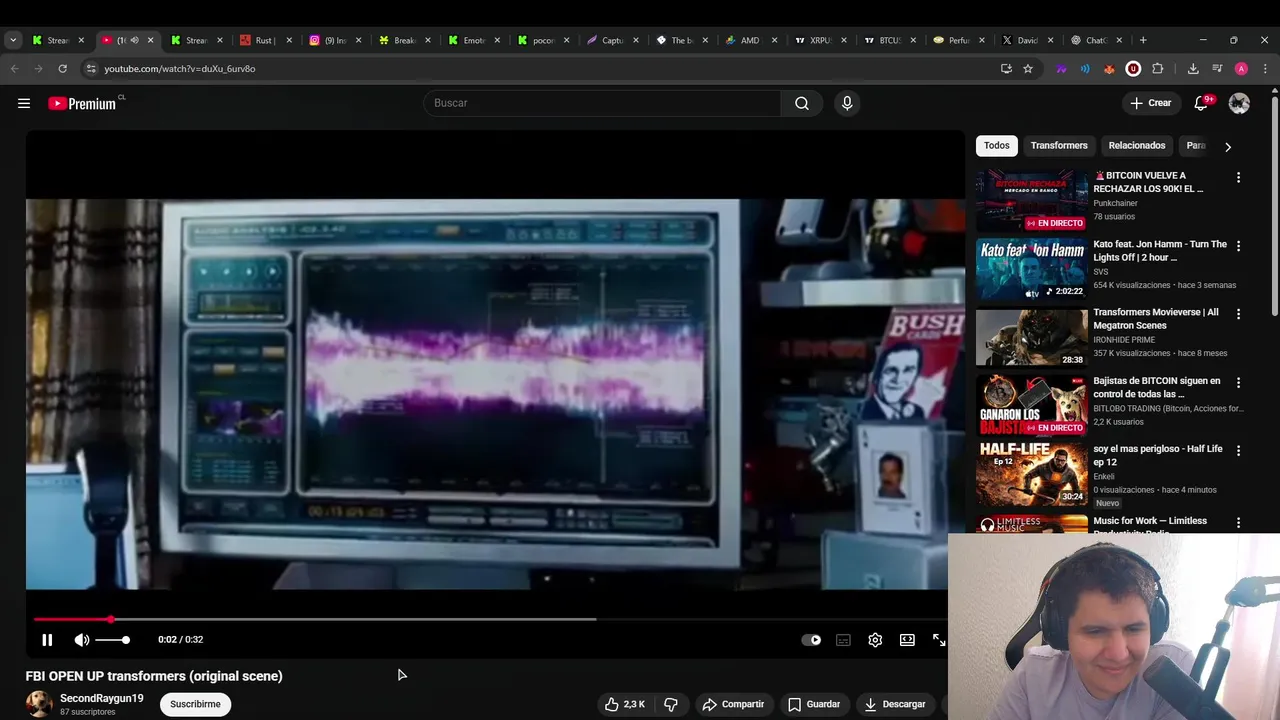Mute the video with the speaker icon
The height and width of the screenshot is (720, 1280).
pos(82,640)
